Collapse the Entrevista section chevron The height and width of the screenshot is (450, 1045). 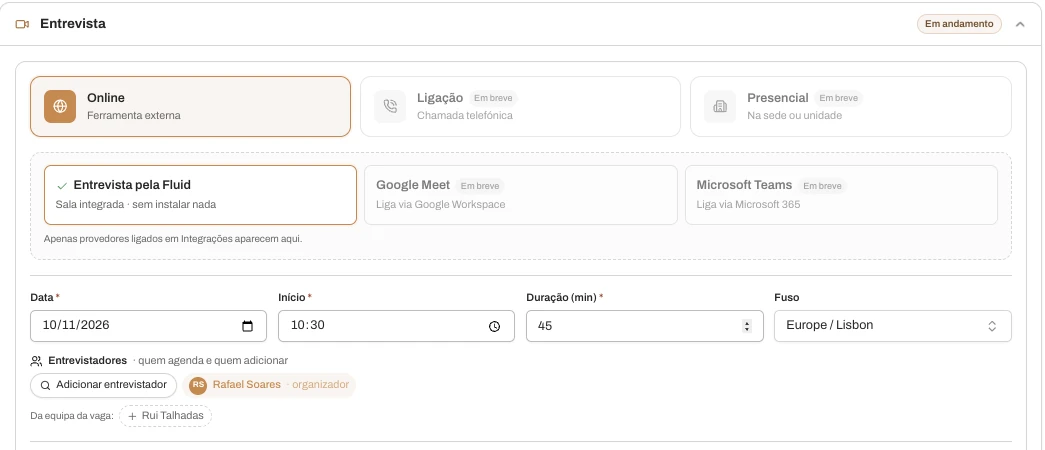(1020, 24)
